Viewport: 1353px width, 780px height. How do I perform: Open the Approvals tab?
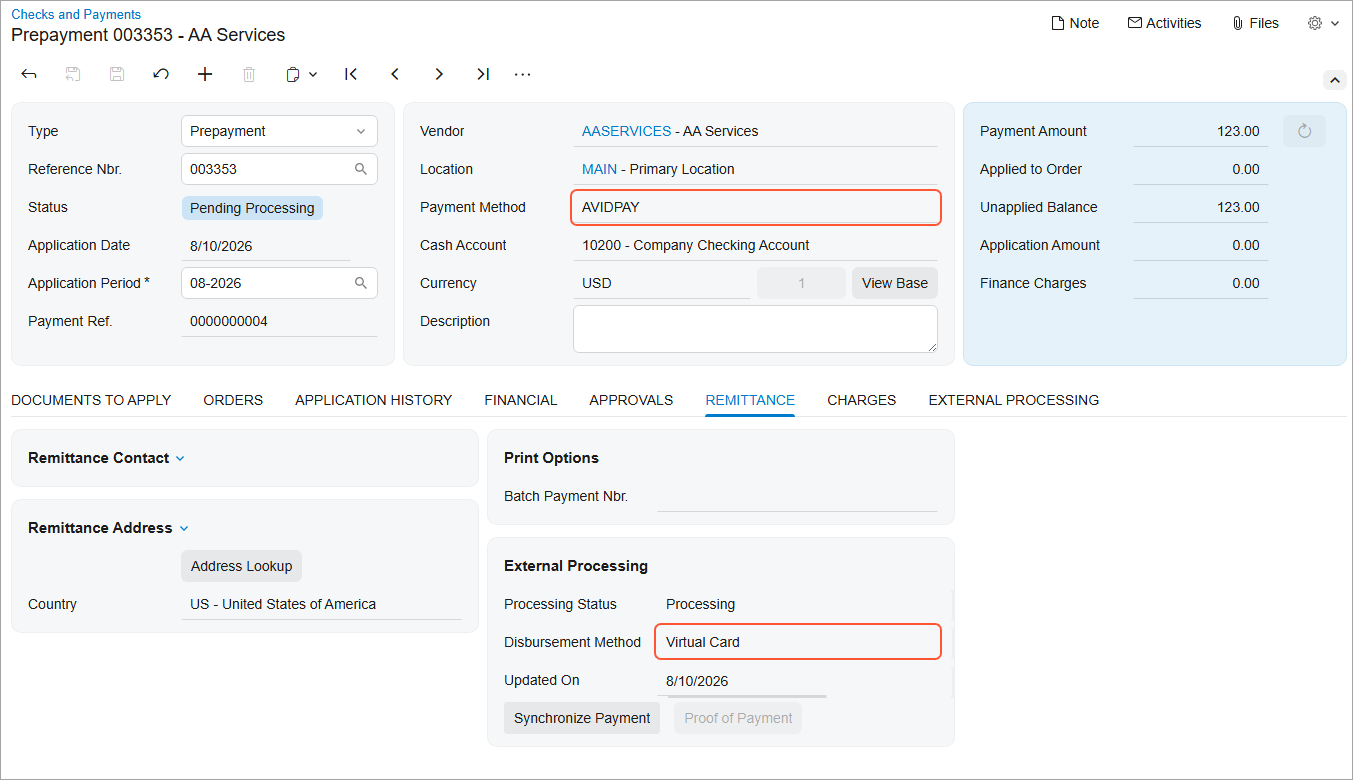tap(631, 400)
